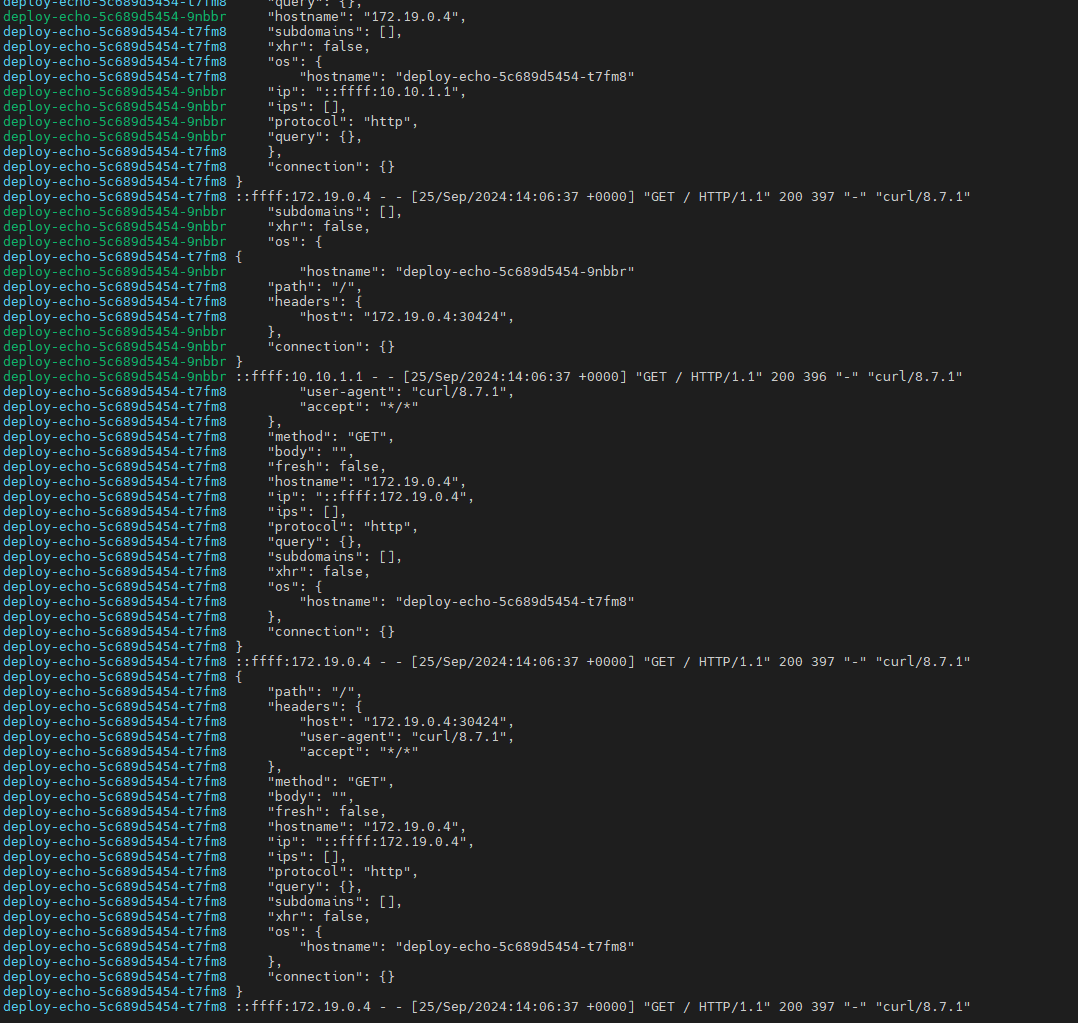Click the access log line with status 200 396

[598, 377]
